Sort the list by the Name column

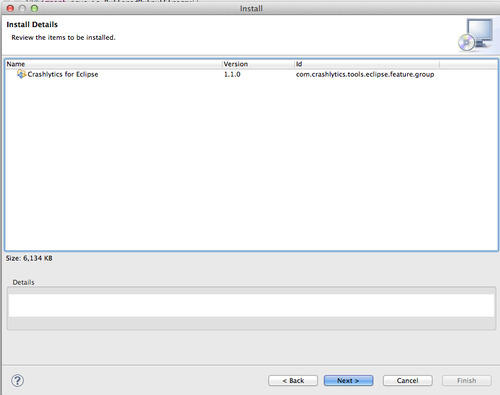pyautogui.click(x=114, y=64)
